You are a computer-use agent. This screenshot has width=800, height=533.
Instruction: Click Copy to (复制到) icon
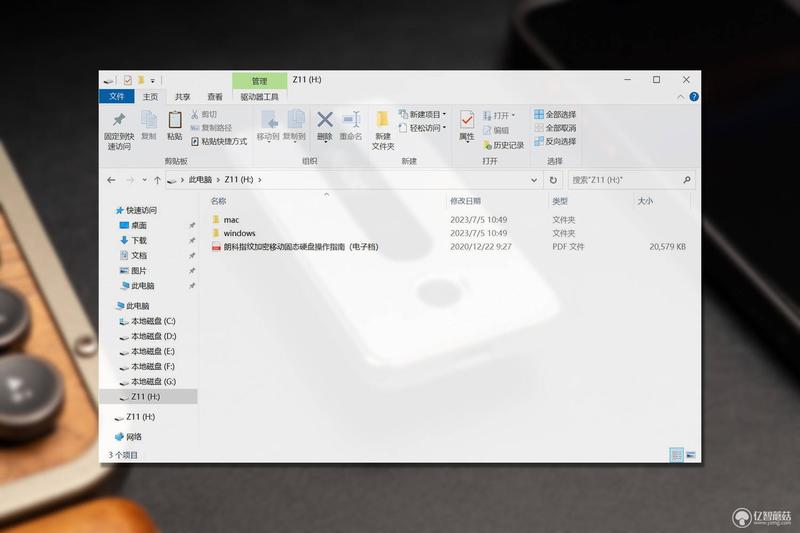295,120
